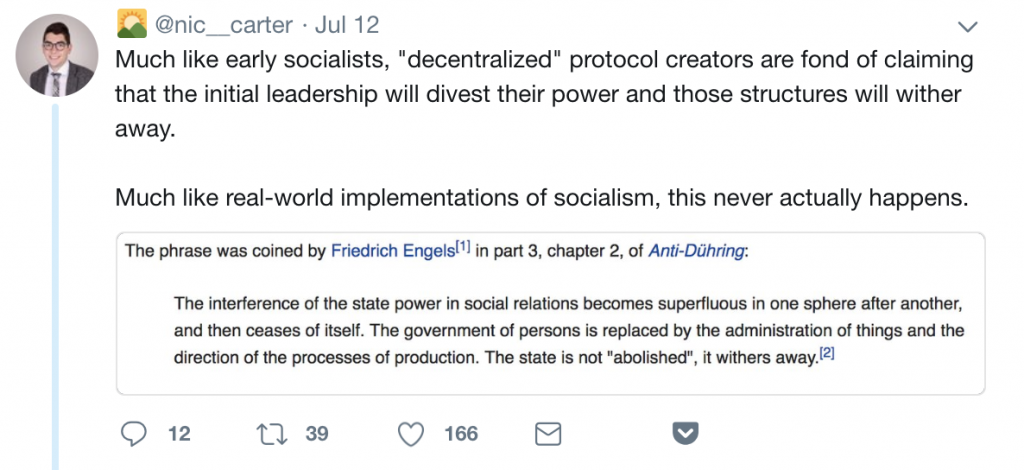Click the 166 likes count

461,434
